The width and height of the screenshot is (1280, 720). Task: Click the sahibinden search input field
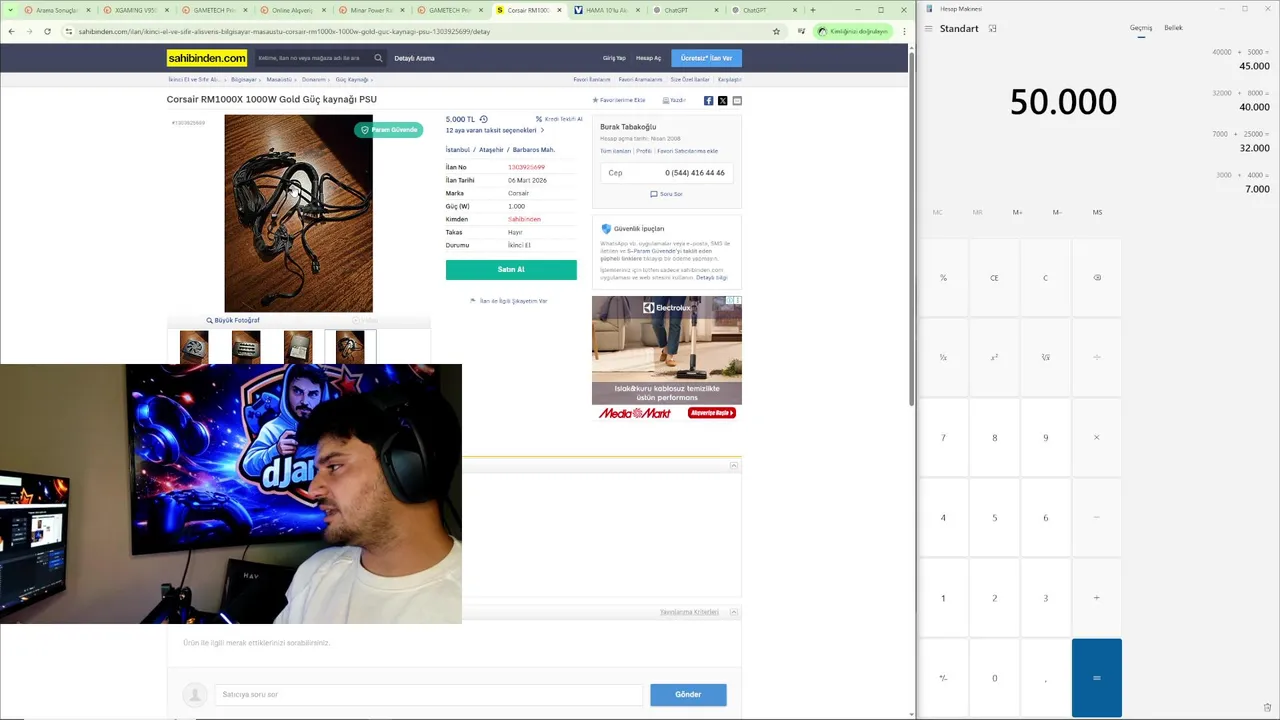312,58
